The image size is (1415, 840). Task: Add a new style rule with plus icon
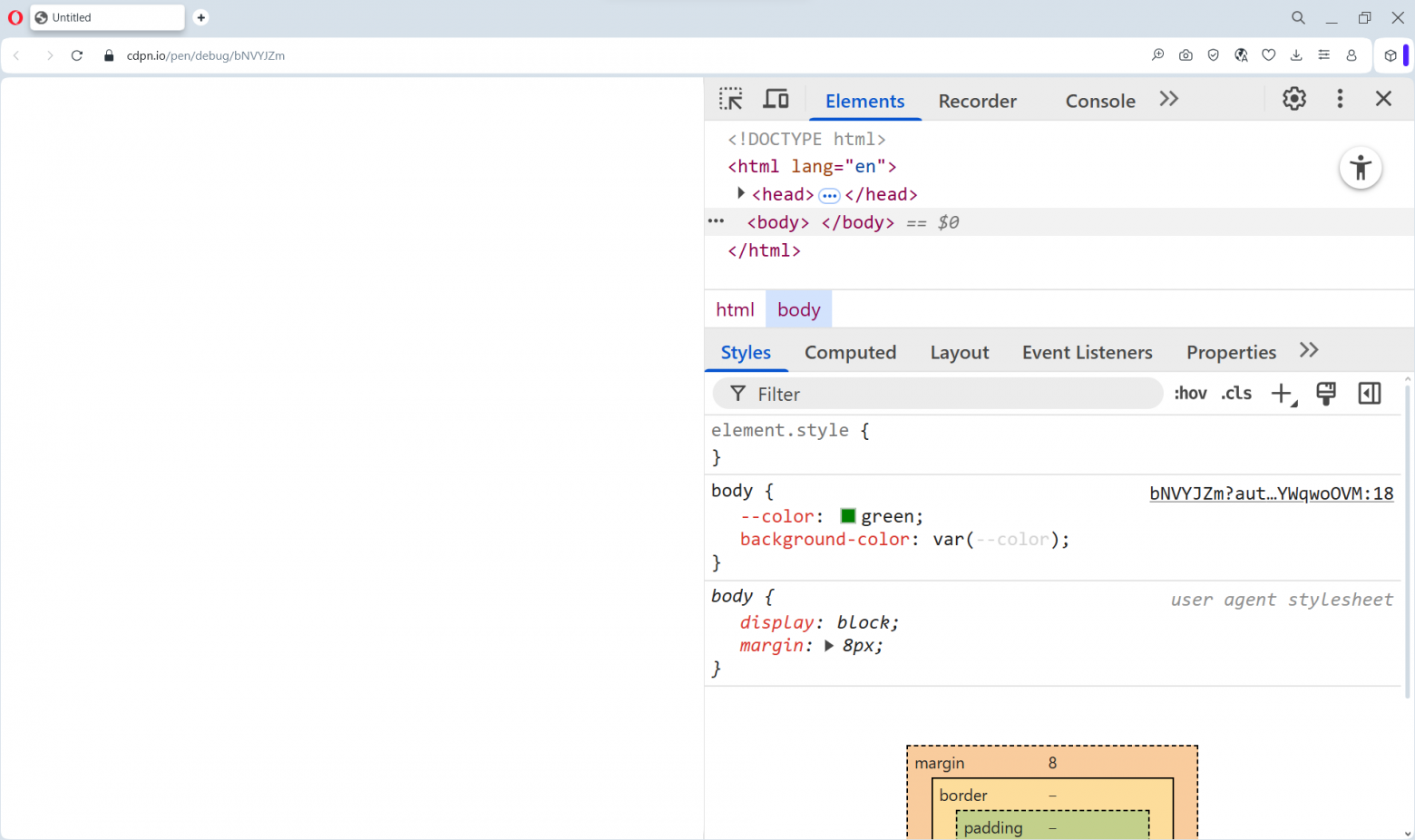coord(1281,393)
